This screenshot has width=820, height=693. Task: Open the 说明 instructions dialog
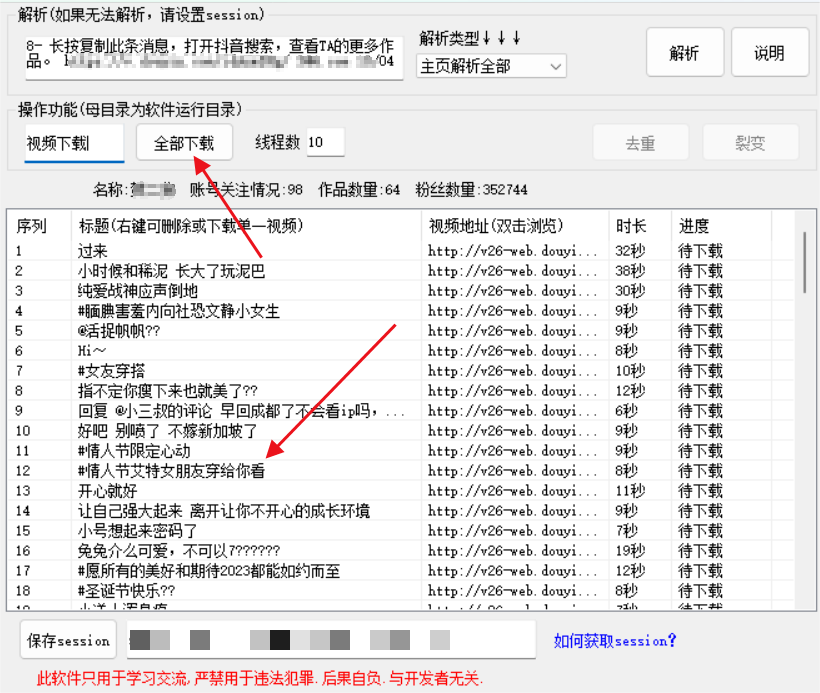pyautogui.click(x=770, y=52)
